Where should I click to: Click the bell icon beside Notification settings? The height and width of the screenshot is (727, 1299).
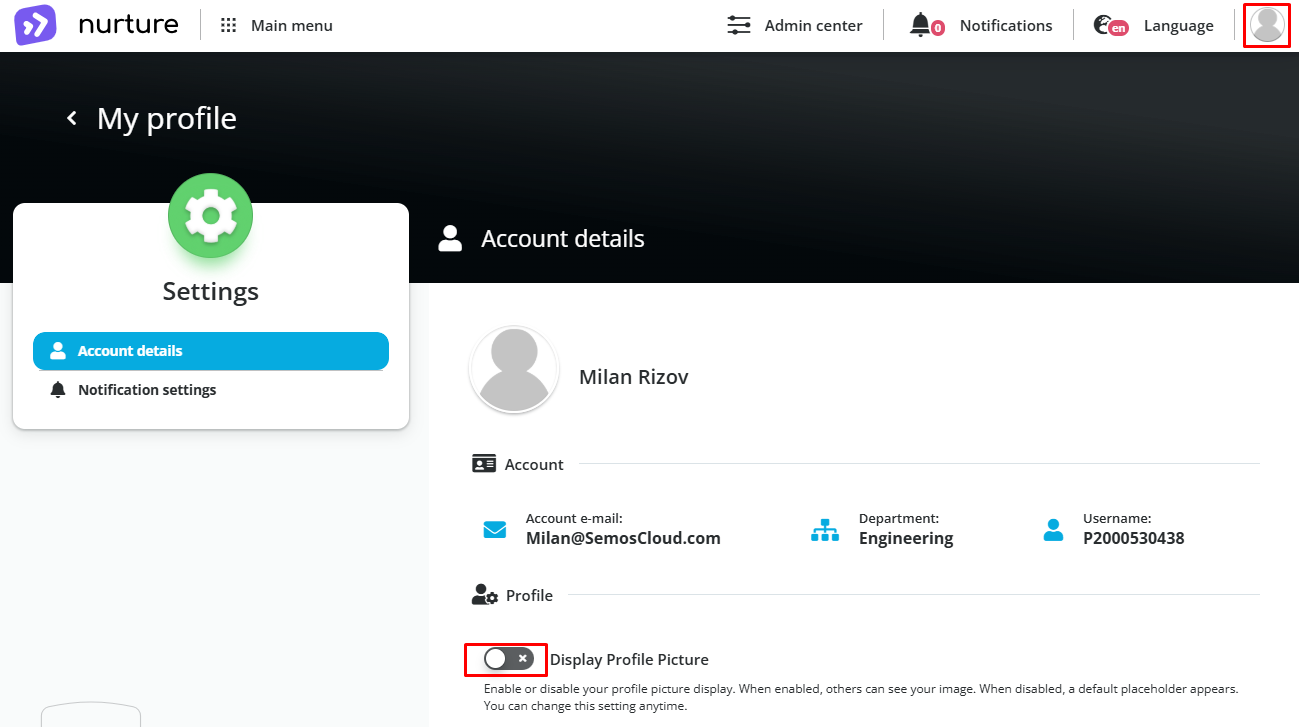click(58, 389)
